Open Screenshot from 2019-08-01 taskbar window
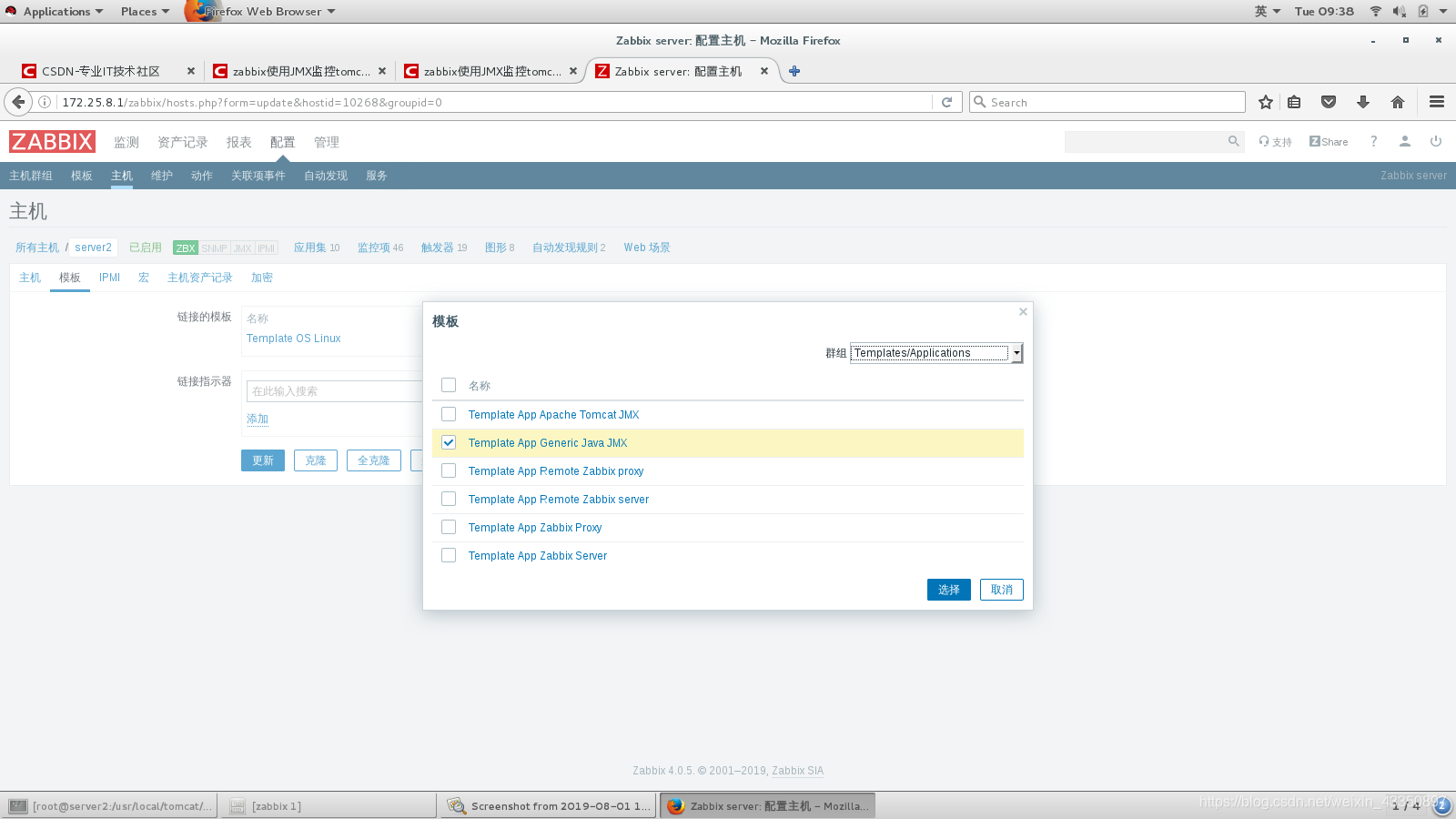 [x=549, y=805]
